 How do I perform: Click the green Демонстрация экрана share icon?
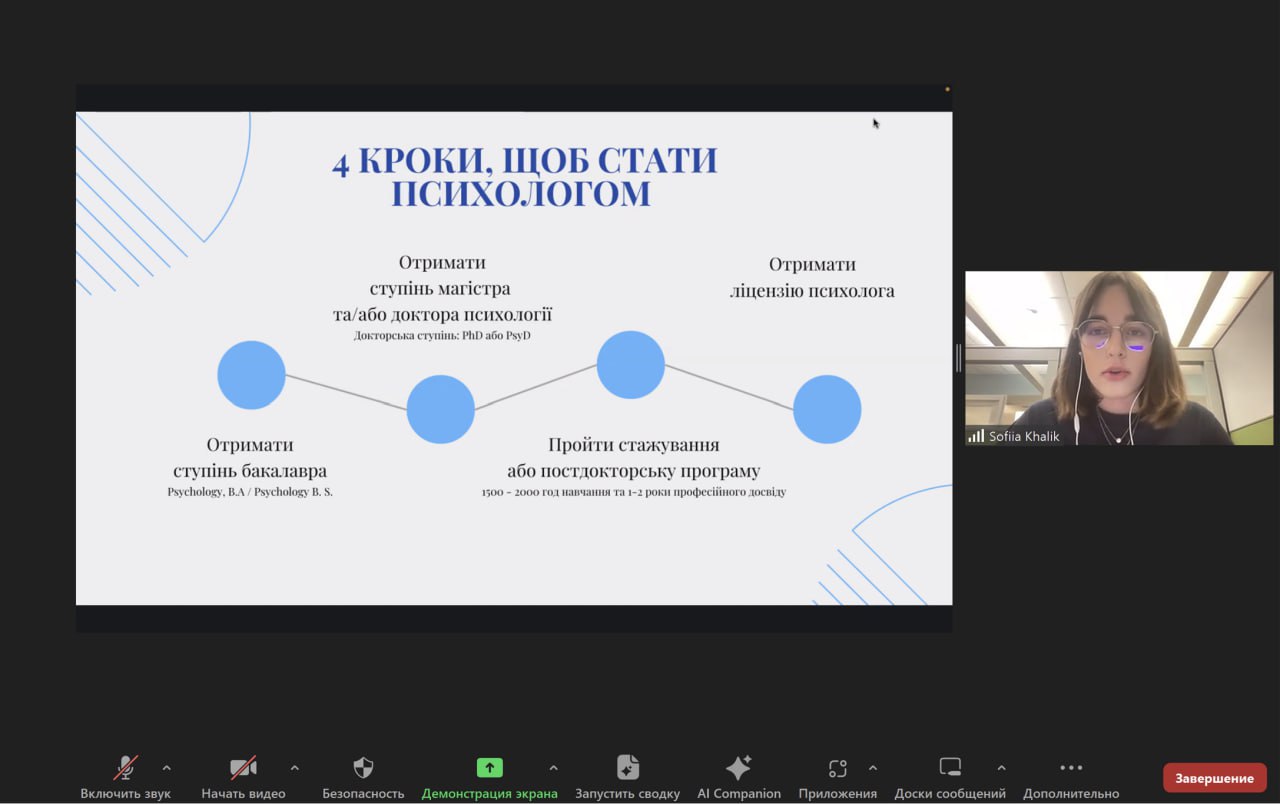[x=489, y=768]
